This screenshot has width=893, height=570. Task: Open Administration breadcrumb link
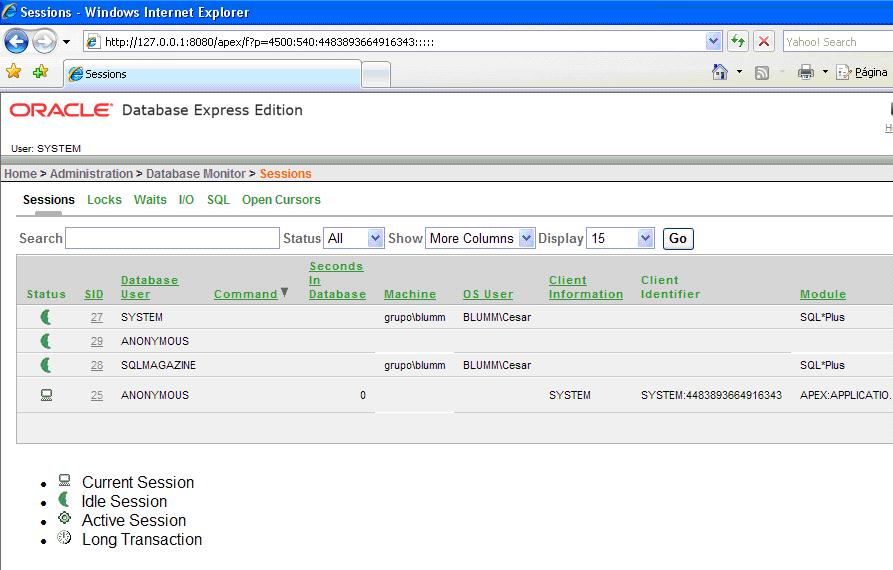pyautogui.click(x=91, y=174)
